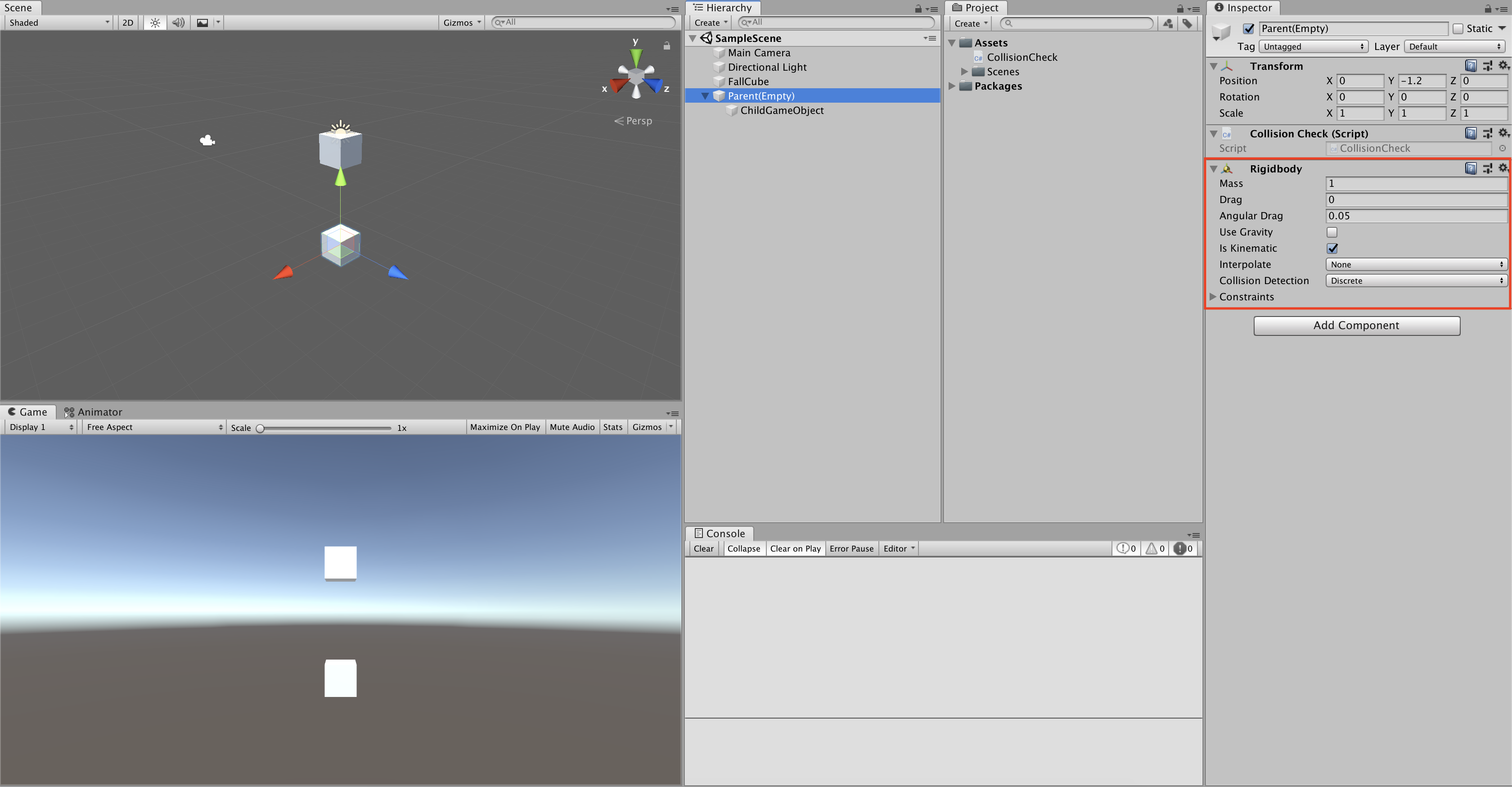Toggle Static checkbox for ParentEmpty object
The width and height of the screenshot is (1512, 787).
point(1458,28)
